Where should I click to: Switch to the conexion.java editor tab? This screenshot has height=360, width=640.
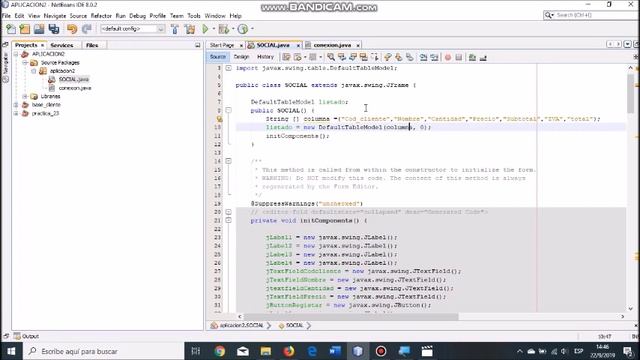[332, 45]
